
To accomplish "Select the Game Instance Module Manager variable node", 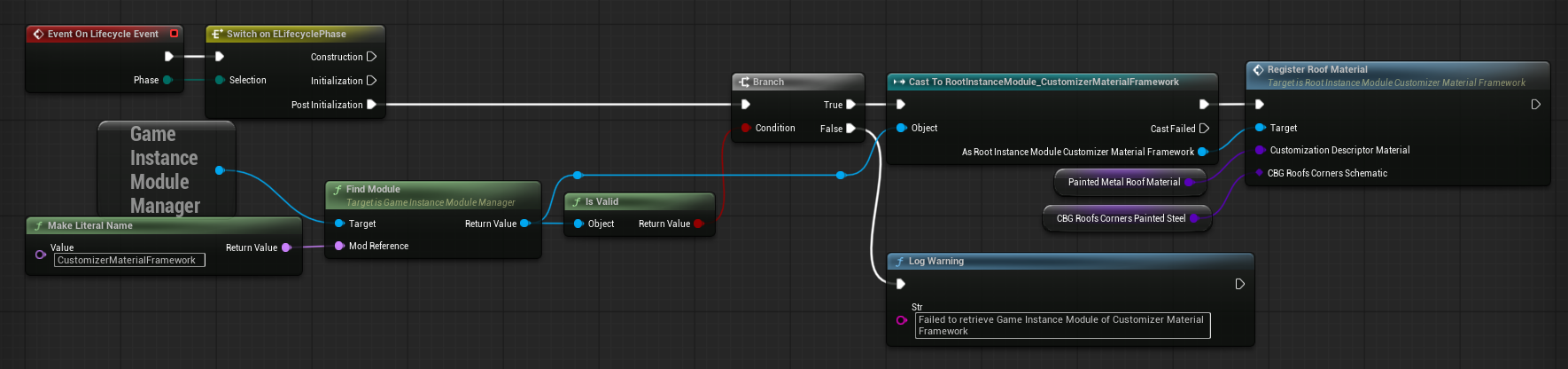I will point(165,169).
